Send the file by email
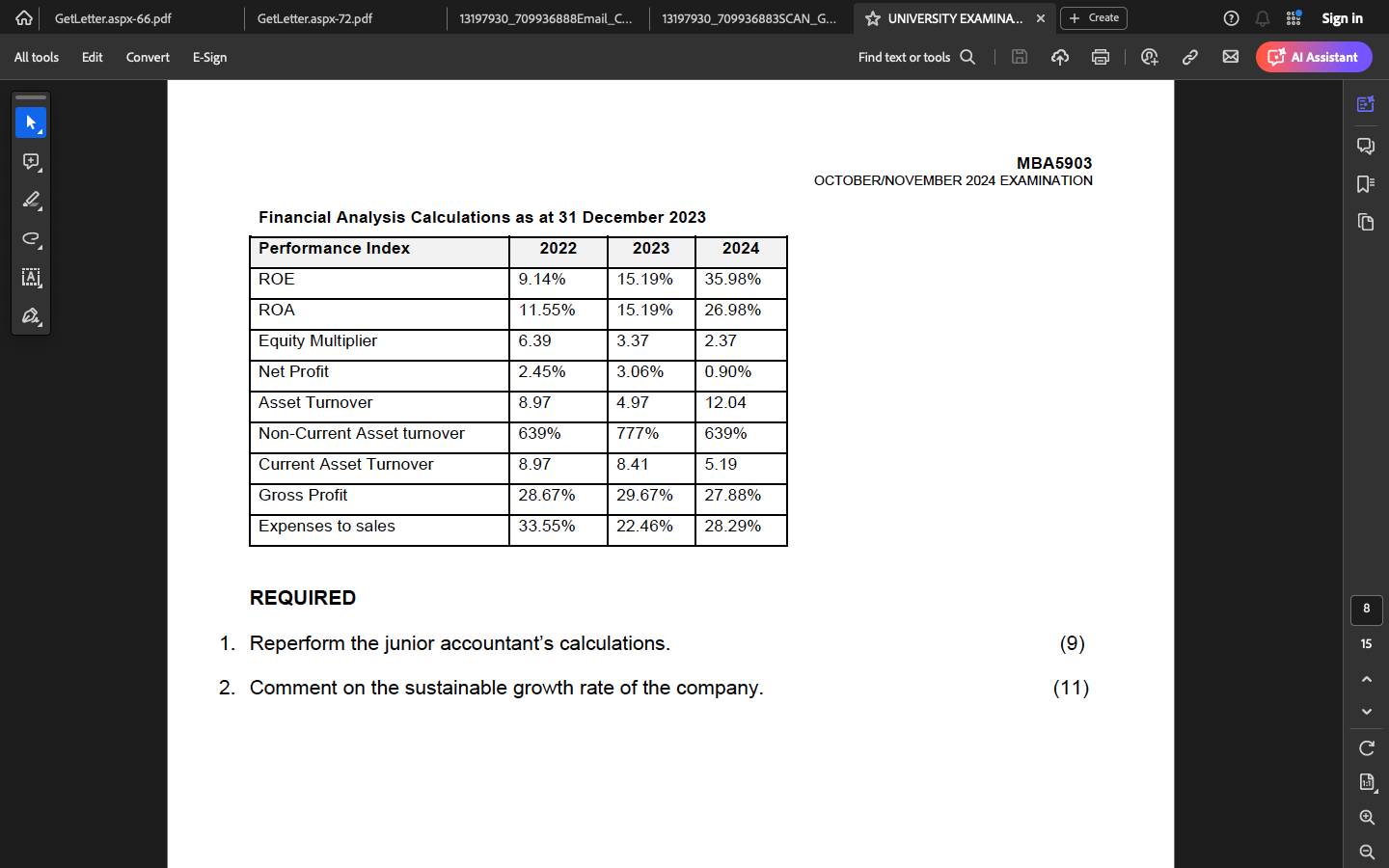 click(1231, 57)
